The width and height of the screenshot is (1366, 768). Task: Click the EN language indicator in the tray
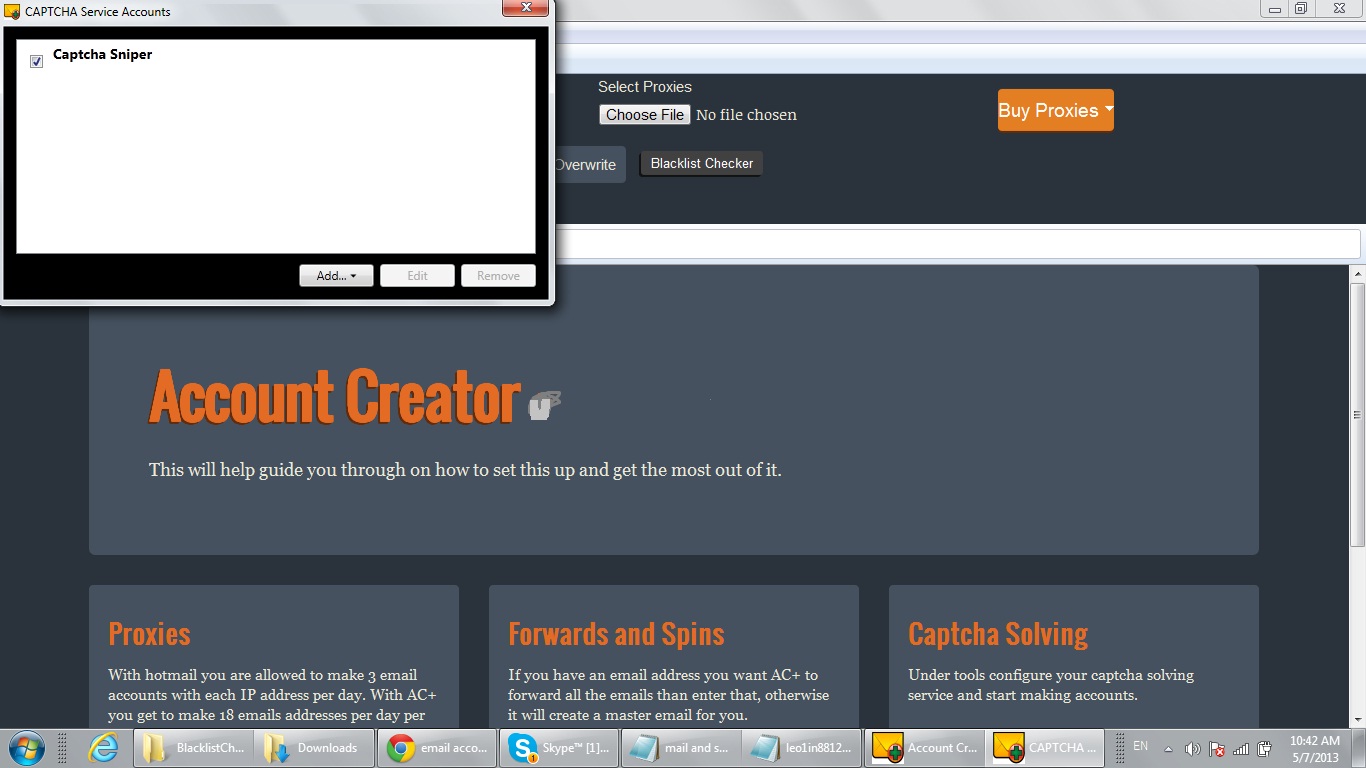pyautogui.click(x=1140, y=747)
